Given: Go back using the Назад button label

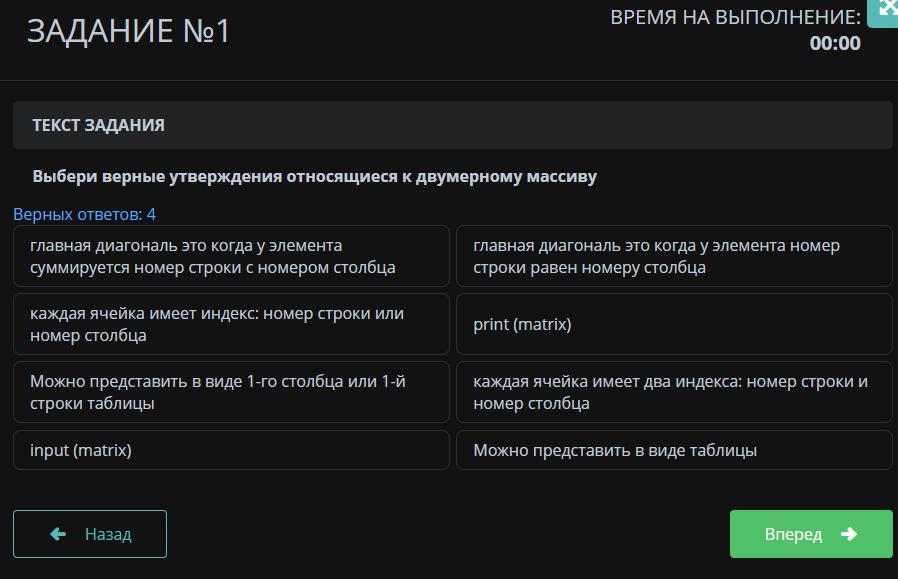Looking at the screenshot, I should click(x=108, y=534).
